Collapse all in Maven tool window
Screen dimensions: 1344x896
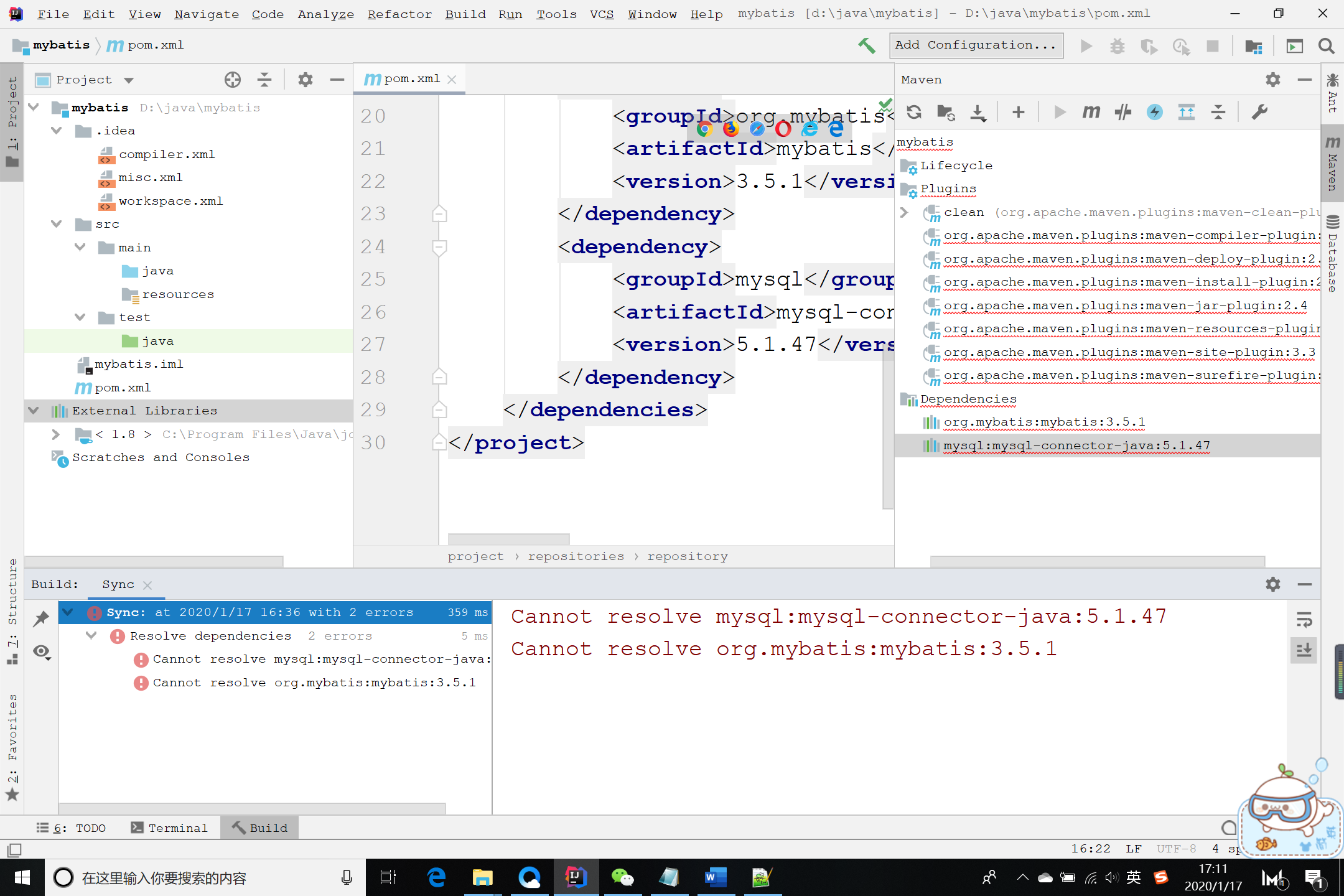[x=1218, y=112]
